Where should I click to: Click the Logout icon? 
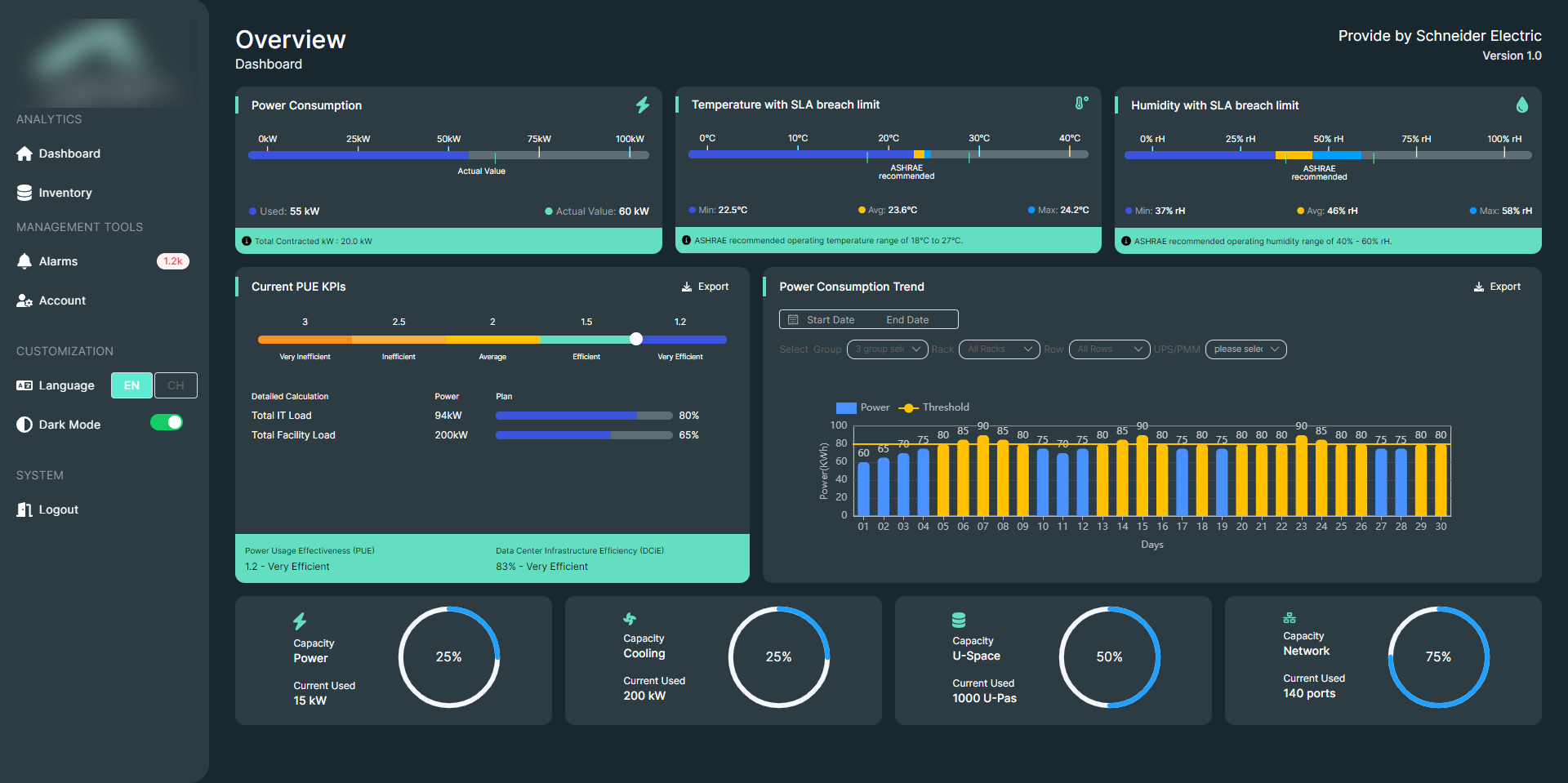coord(23,509)
